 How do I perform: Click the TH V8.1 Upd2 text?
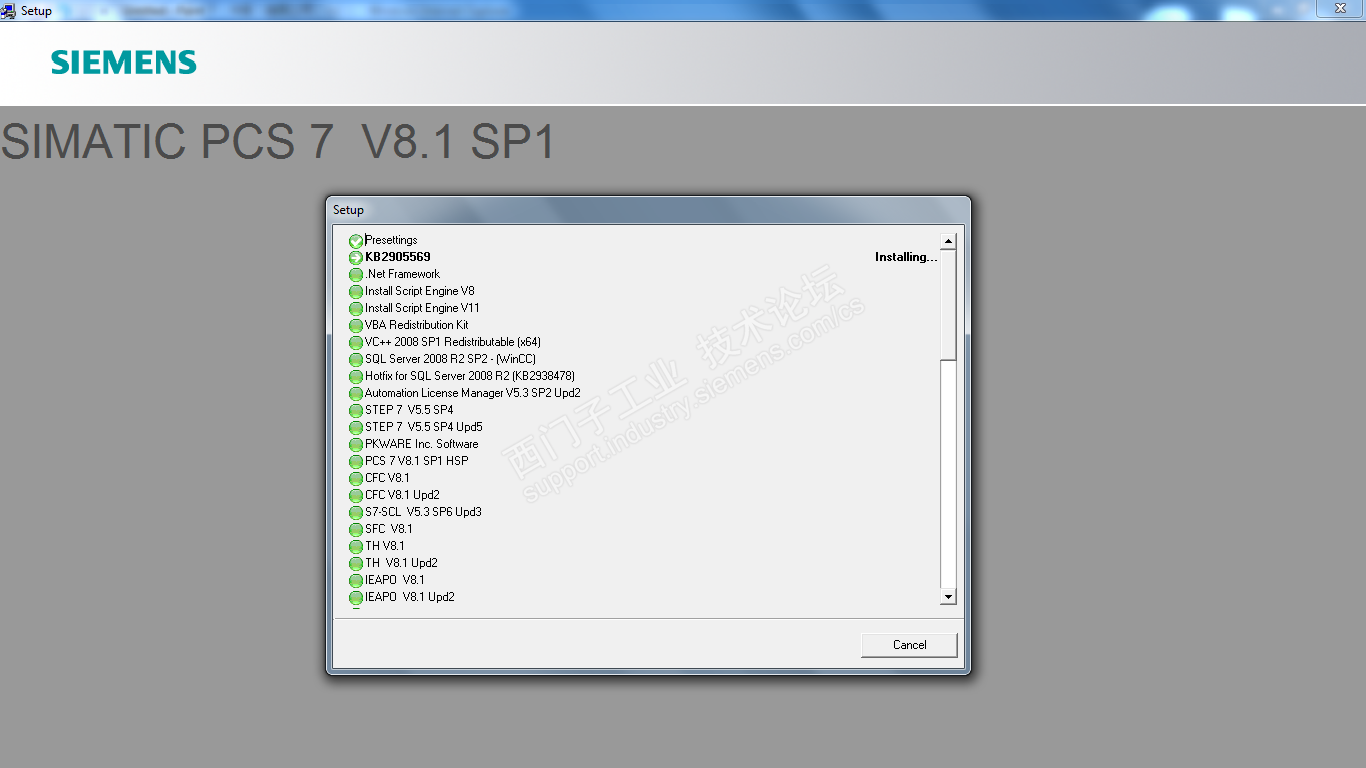401,563
